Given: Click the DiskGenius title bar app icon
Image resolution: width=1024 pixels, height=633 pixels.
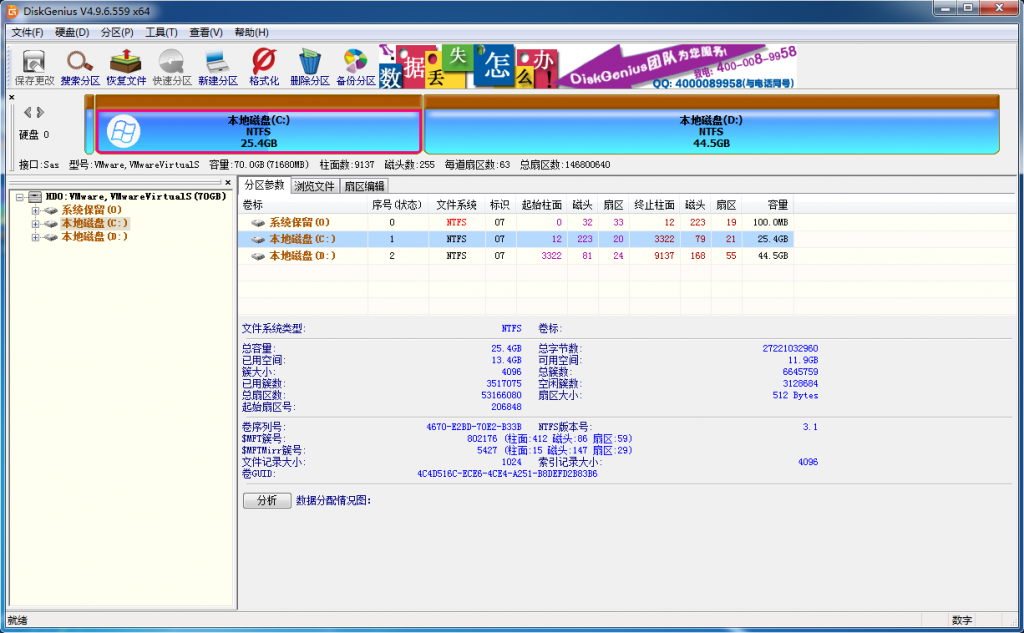Looking at the screenshot, I should pyautogui.click(x=12, y=10).
